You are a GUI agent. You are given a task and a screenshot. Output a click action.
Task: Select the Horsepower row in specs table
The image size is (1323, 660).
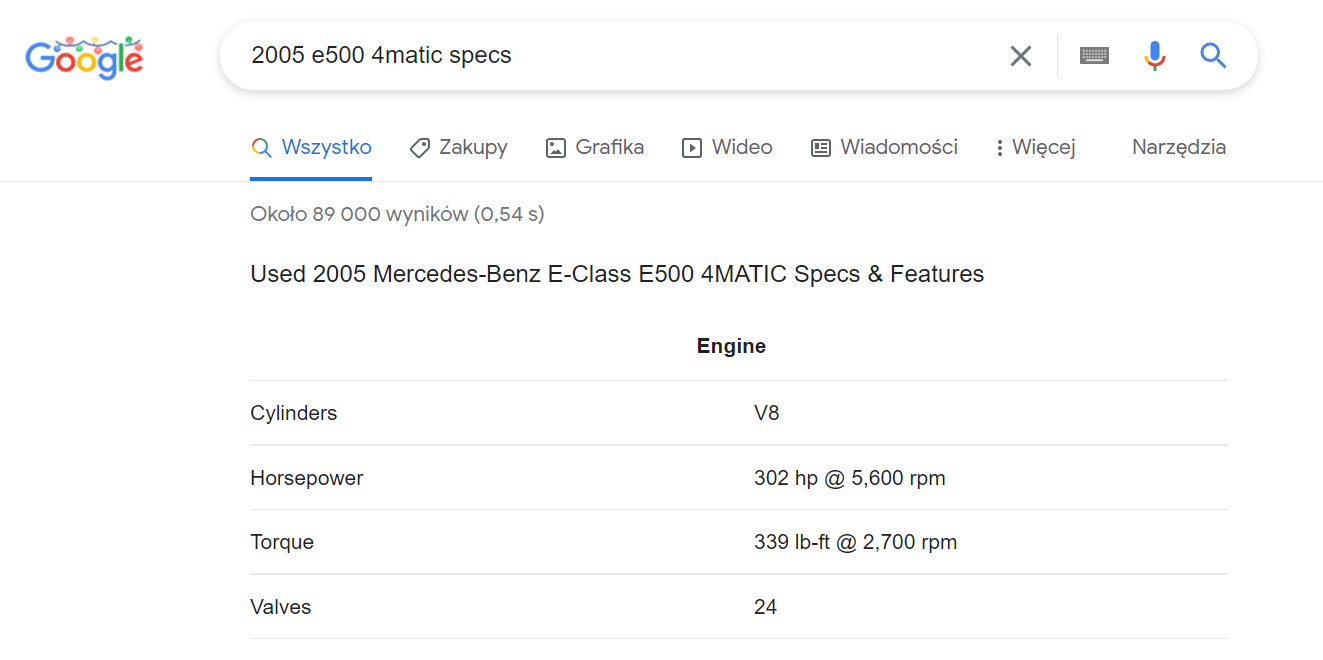coord(307,478)
